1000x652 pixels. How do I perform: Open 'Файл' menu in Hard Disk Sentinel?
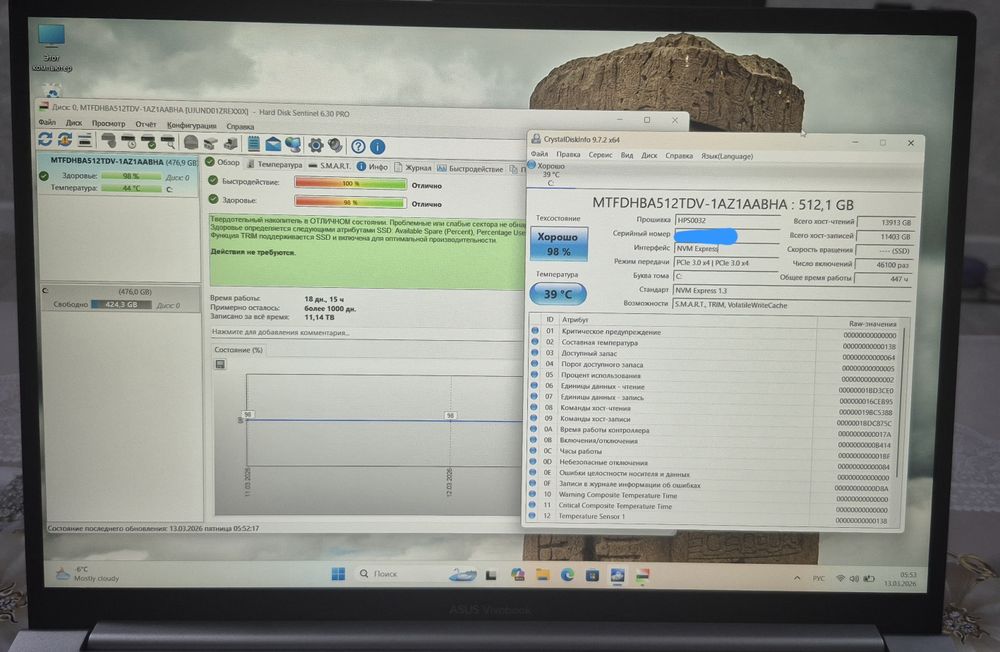[47, 122]
